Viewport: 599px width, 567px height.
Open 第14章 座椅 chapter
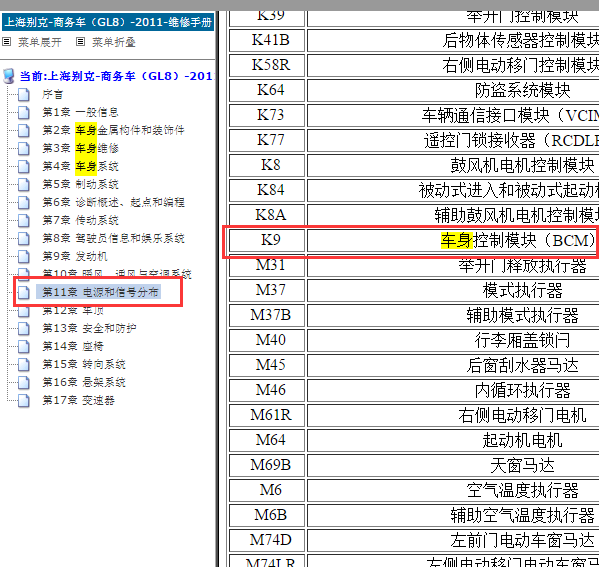[73, 346]
